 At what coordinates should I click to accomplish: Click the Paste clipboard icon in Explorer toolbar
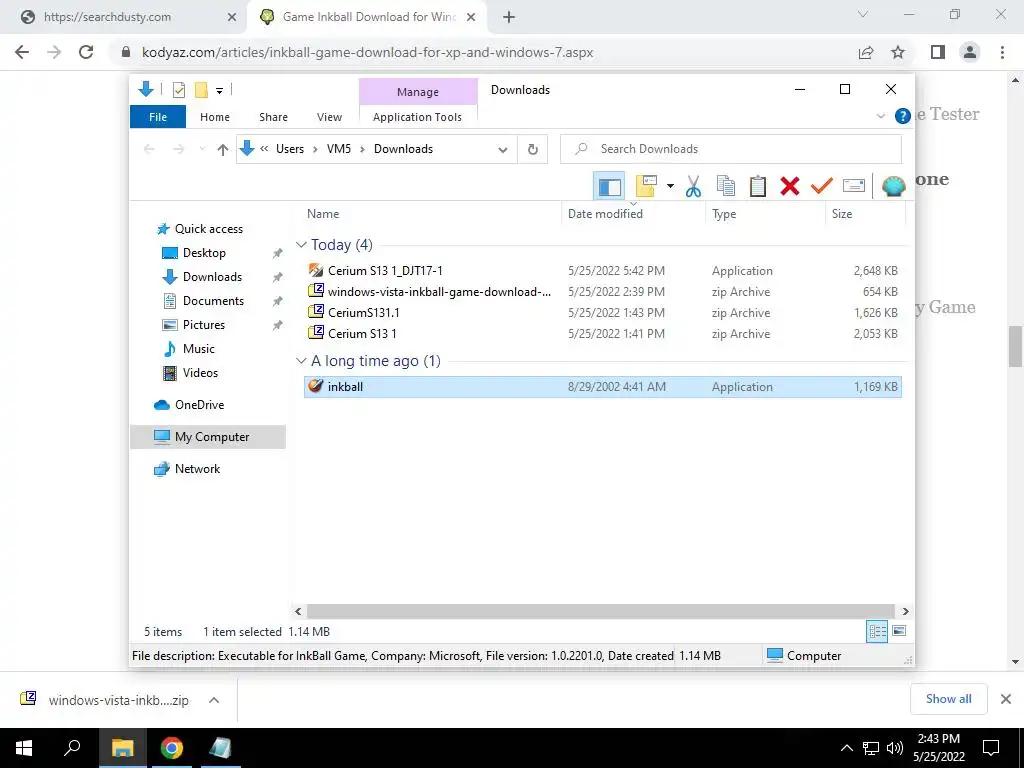point(758,187)
